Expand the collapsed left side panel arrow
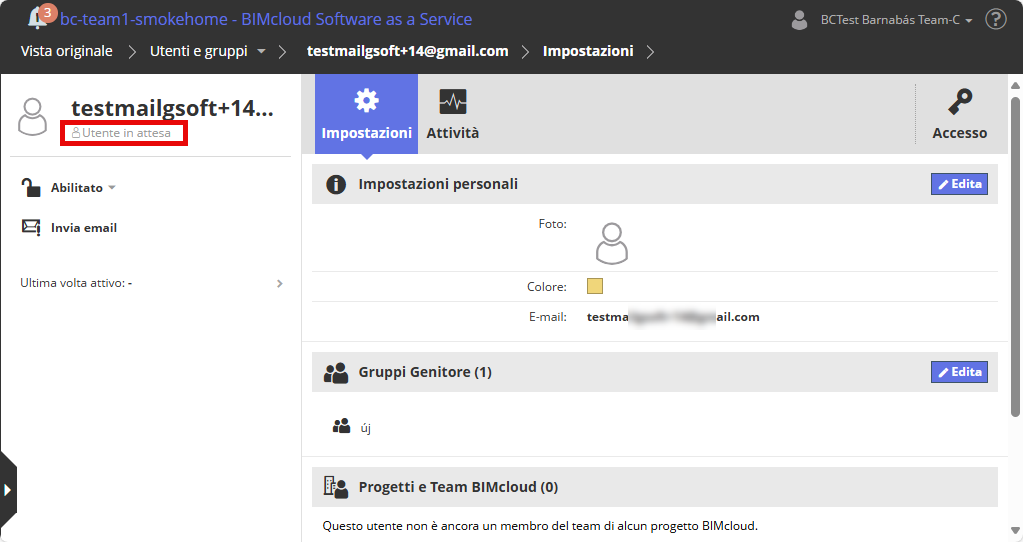Viewport: 1023px width, 542px height. (x=7, y=489)
